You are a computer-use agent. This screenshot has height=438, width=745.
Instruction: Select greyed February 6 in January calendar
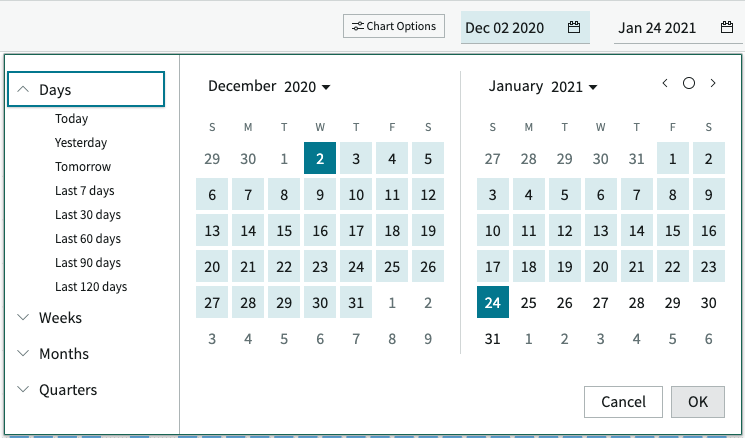(x=708, y=338)
